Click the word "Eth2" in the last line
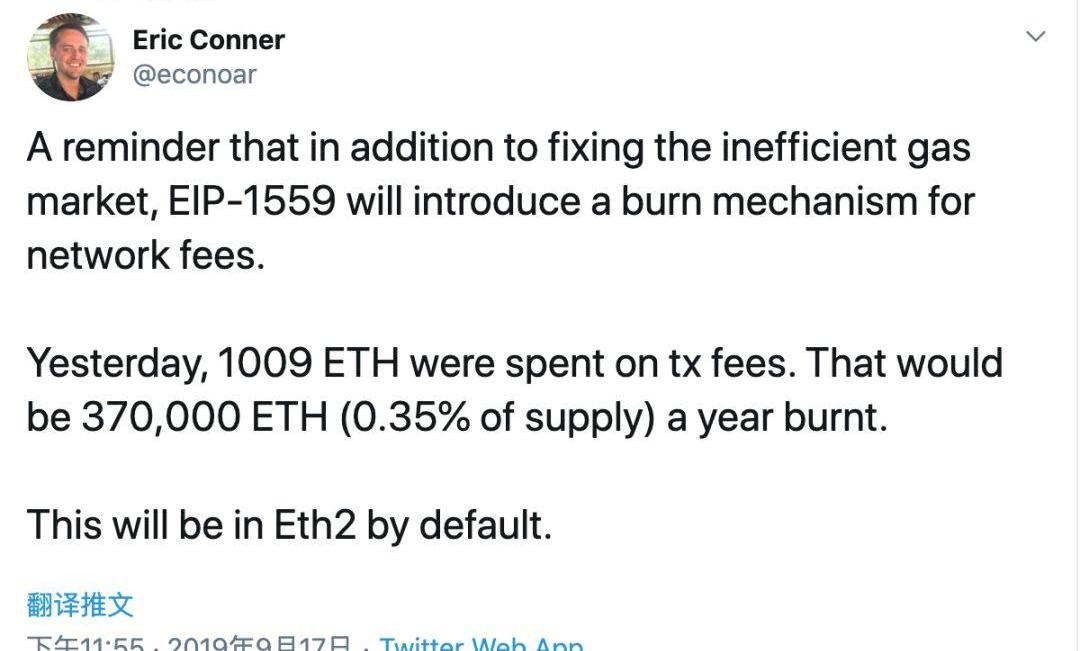The height and width of the screenshot is (651, 1080). (315, 525)
